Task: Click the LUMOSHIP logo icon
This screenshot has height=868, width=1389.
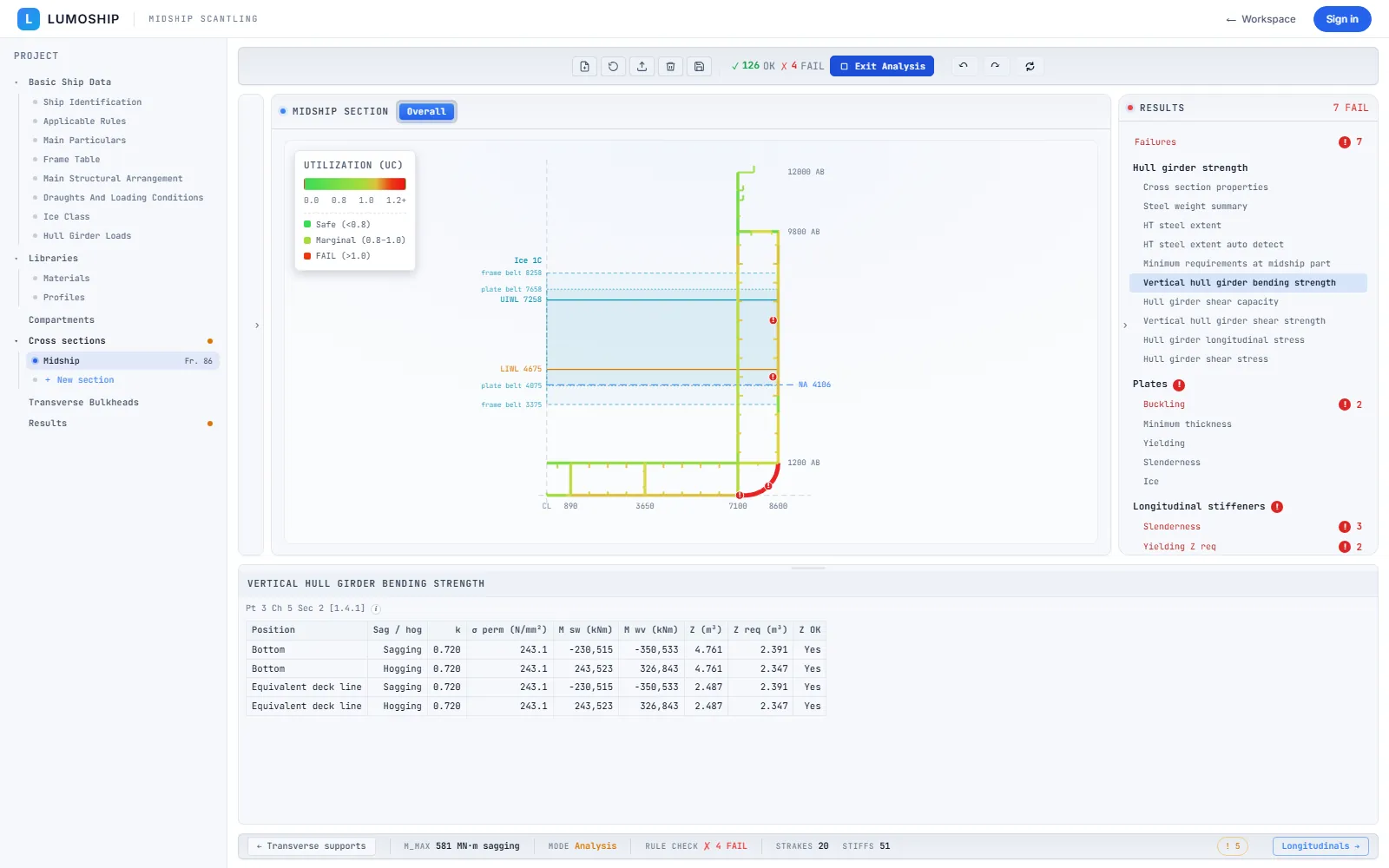Action: (x=29, y=18)
